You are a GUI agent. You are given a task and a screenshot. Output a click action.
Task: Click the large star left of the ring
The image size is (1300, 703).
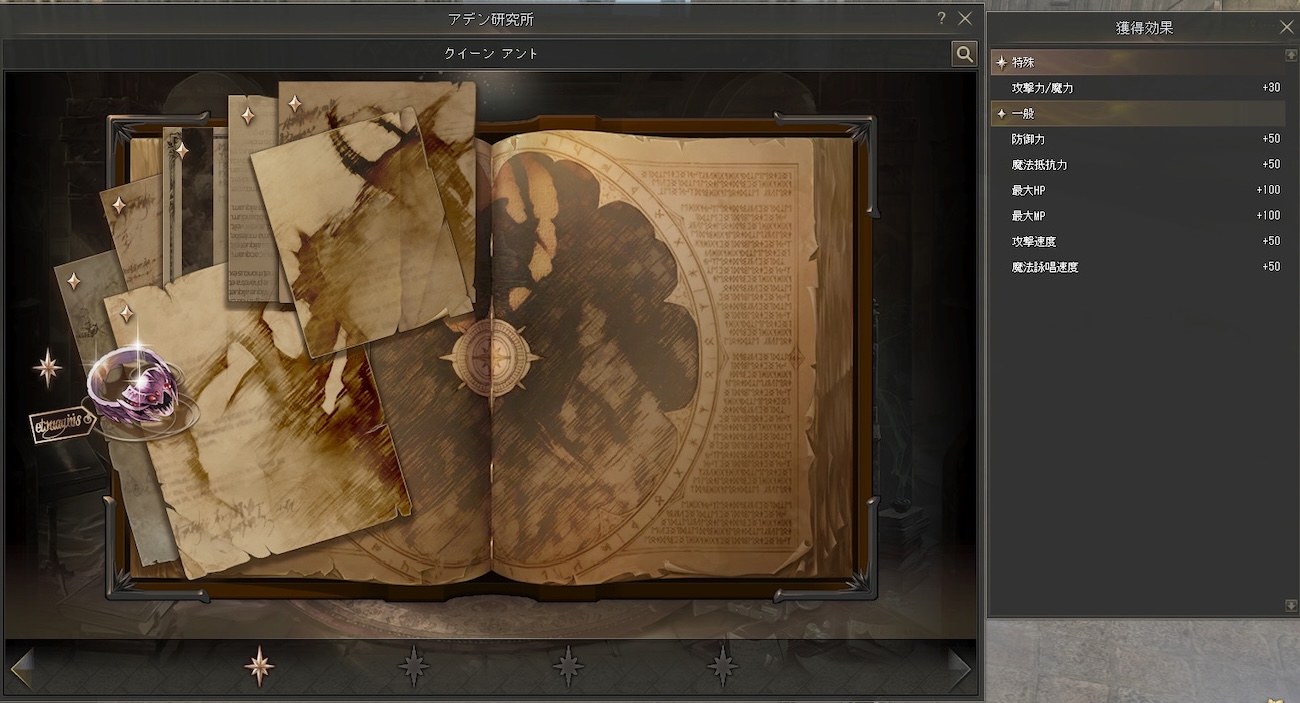click(47, 368)
